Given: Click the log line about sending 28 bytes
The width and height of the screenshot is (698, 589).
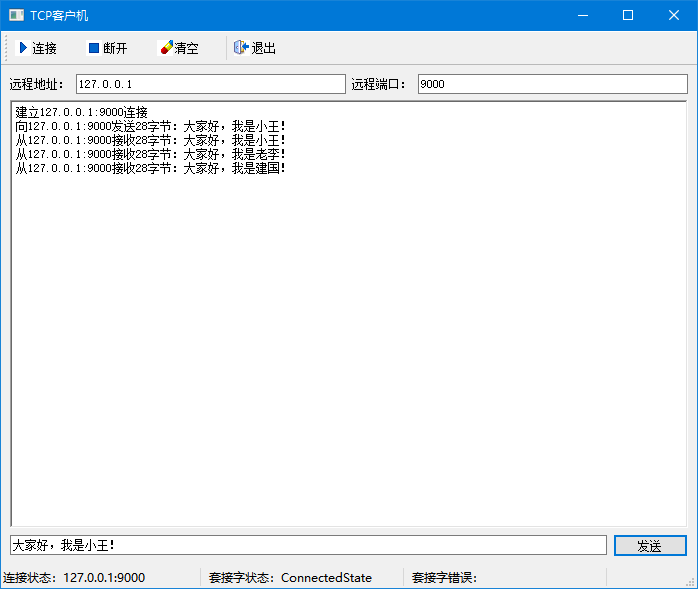Looking at the screenshot, I should [x=150, y=126].
